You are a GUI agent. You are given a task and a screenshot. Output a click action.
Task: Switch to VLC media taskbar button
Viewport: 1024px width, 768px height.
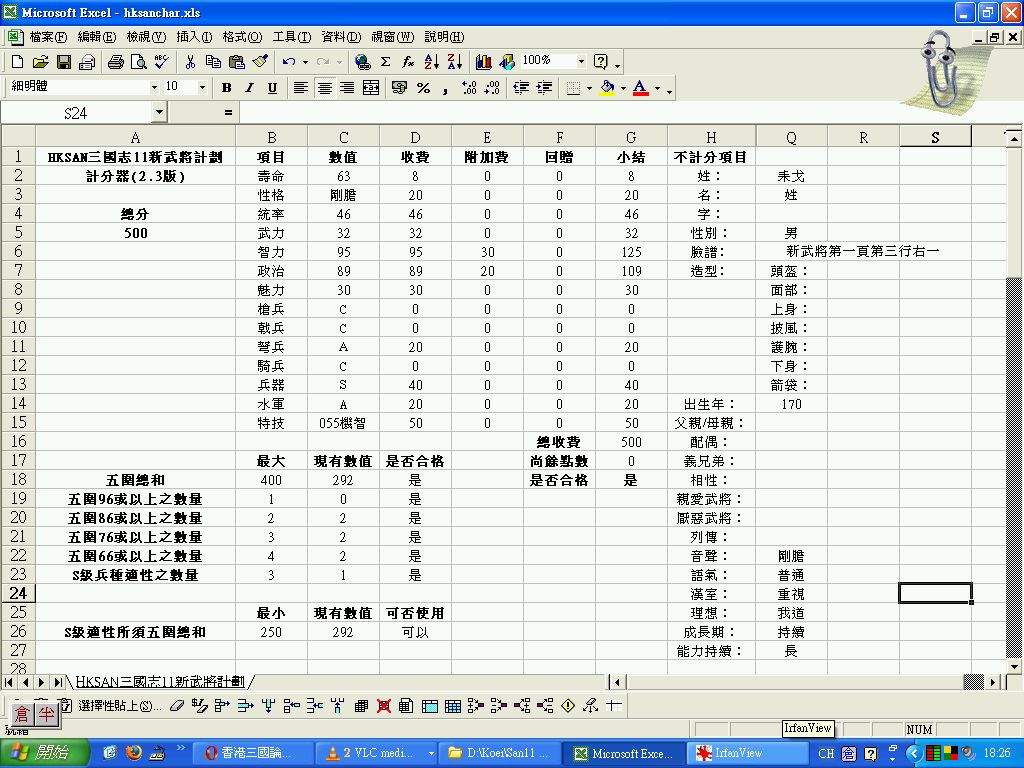pos(377,753)
